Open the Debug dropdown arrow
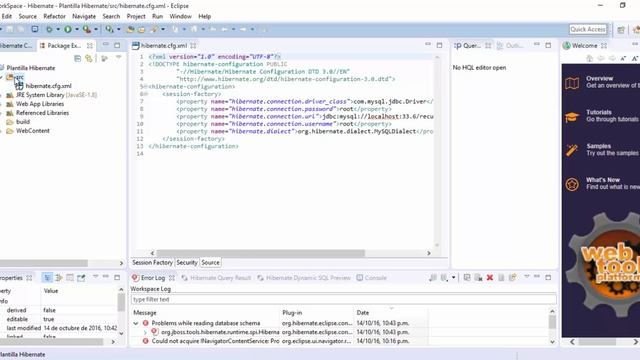This screenshot has height=360, width=640. pos(58,29)
